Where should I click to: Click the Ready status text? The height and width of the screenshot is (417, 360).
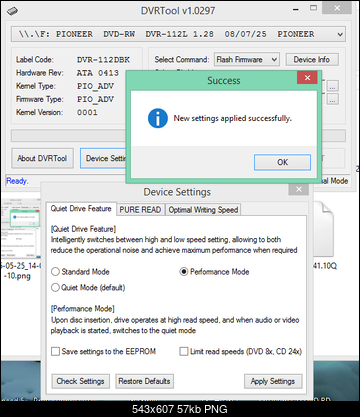click(17, 181)
